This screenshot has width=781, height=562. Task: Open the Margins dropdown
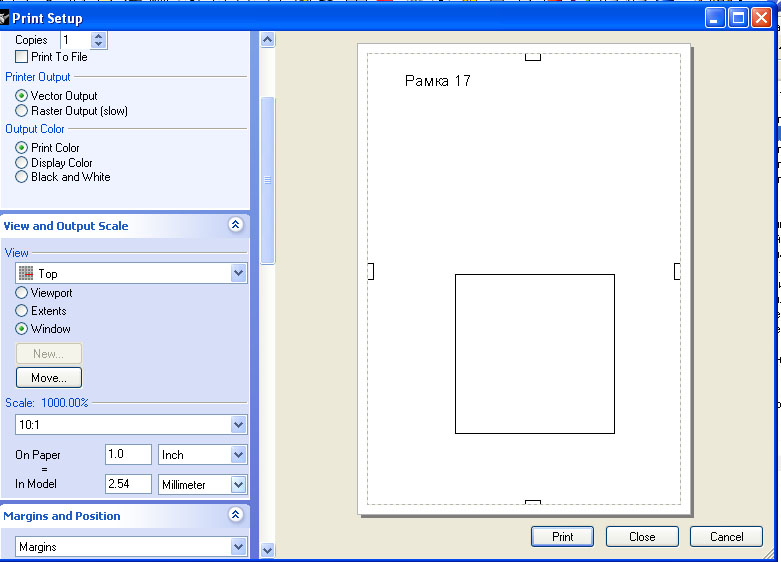pos(239,547)
